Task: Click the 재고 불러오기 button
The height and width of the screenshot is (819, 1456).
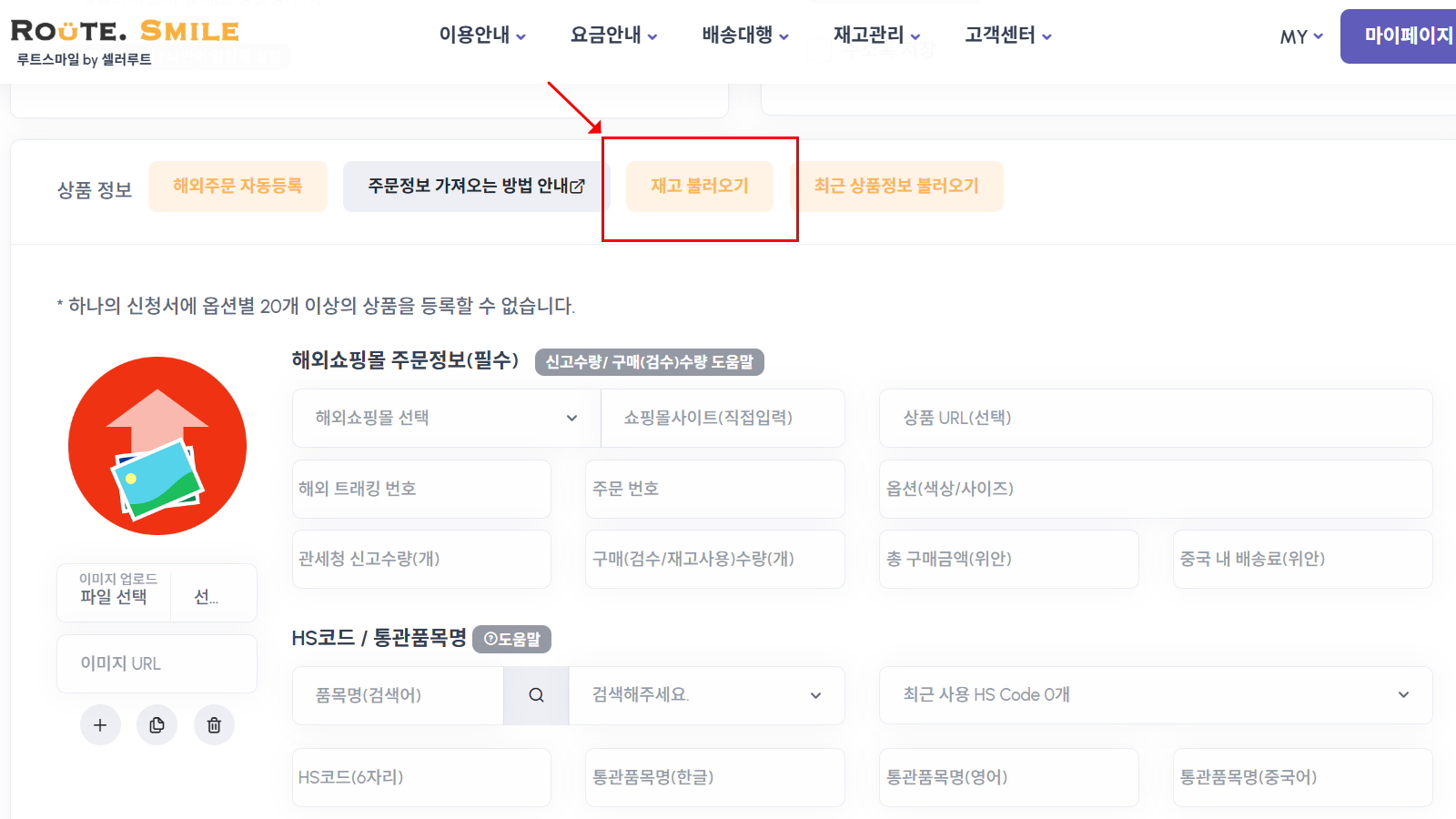Action: 700,186
